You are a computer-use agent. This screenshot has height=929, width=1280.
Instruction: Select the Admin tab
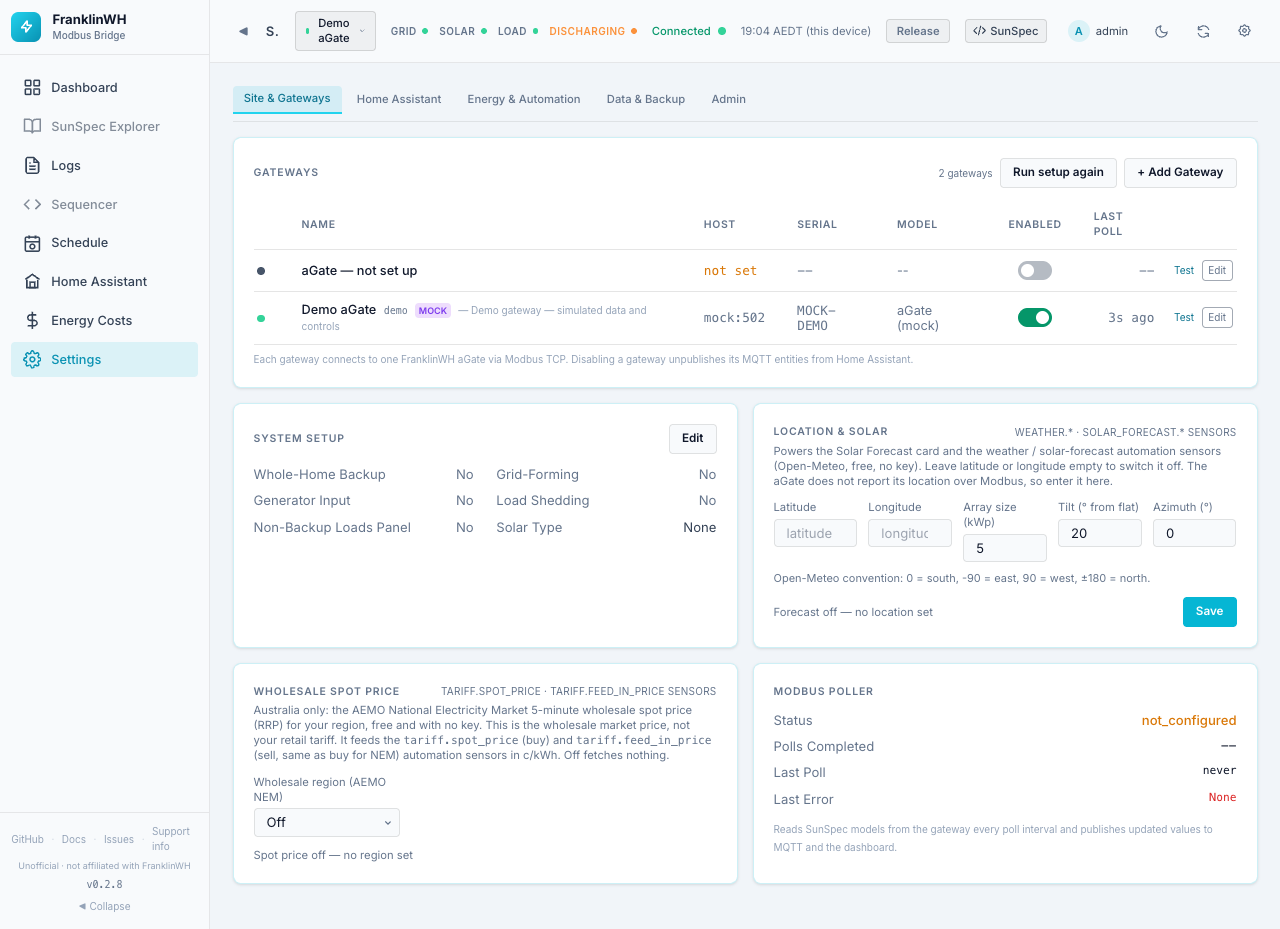pyautogui.click(x=729, y=100)
